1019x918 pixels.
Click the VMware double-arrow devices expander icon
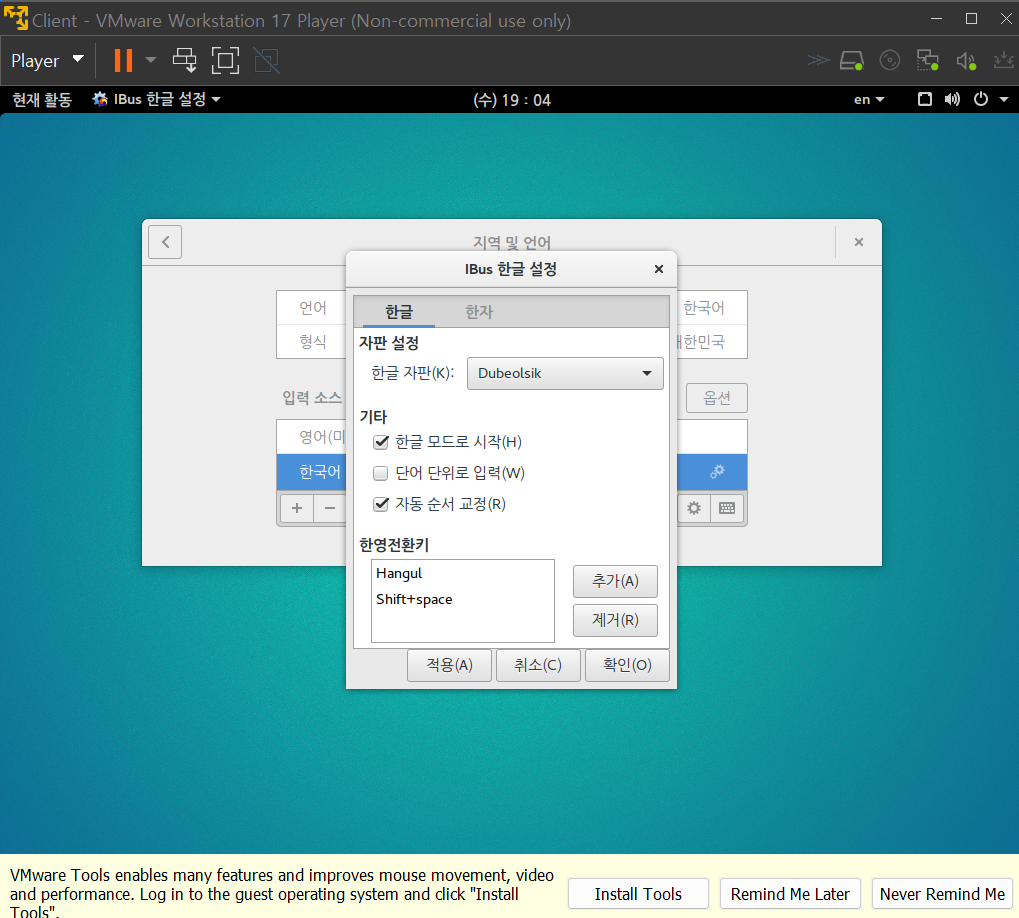[818, 60]
